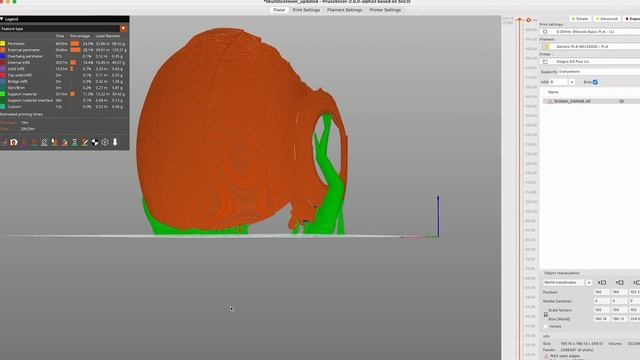
Task: Open the Filament Settings tab
Action: tap(344, 10)
